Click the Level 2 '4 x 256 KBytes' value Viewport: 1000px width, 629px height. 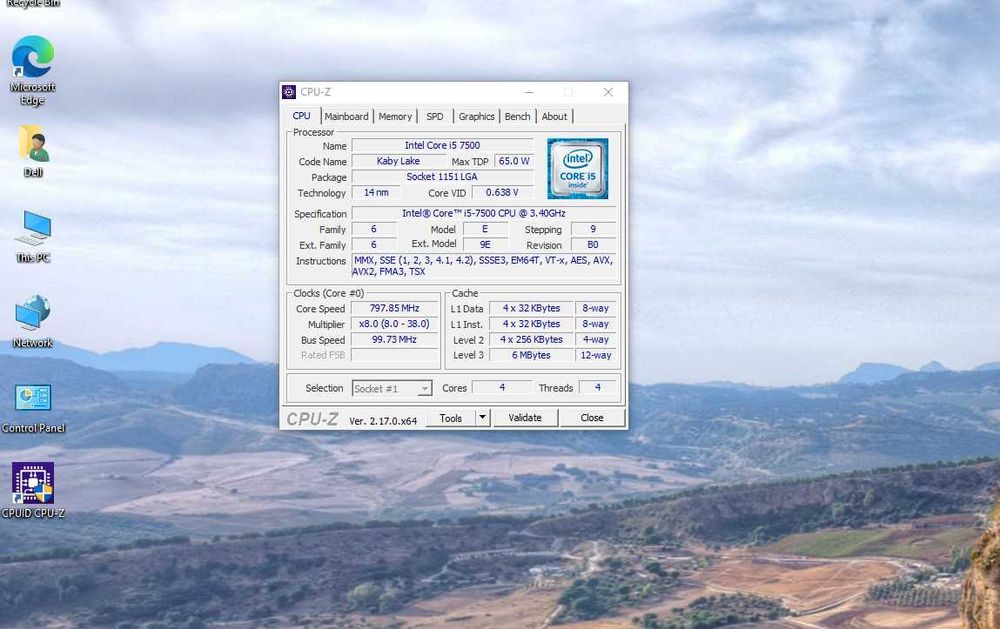tap(531, 339)
